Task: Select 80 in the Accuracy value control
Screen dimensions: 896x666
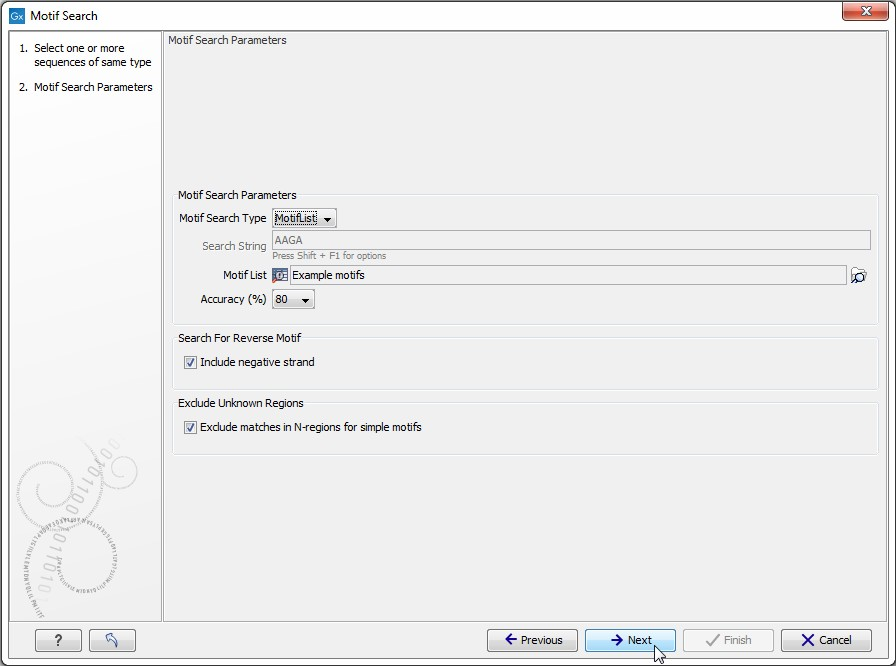Action: (292, 299)
